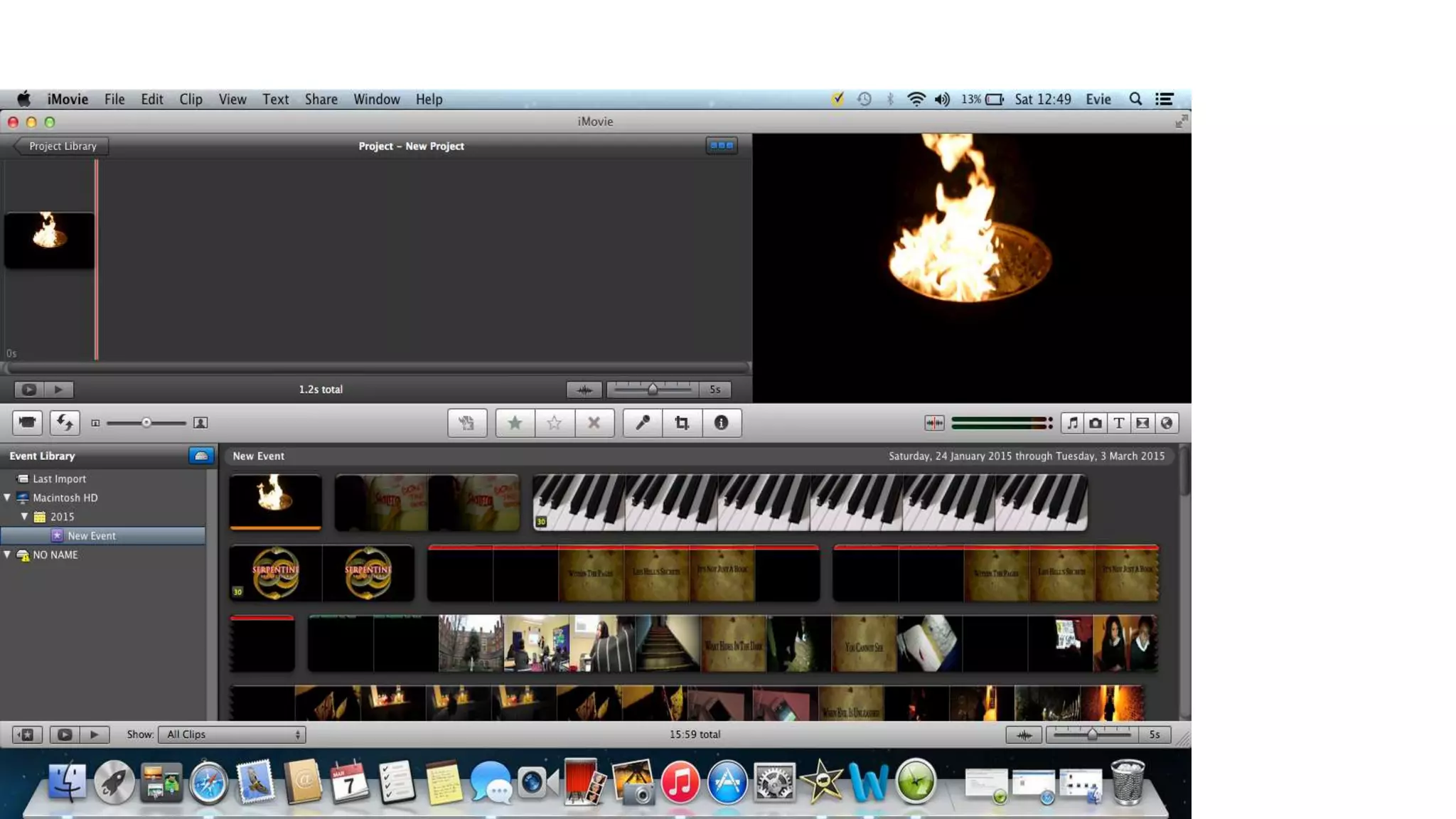1456x819 pixels.
Task: Click the fire clip in project timeline
Action: coord(49,240)
